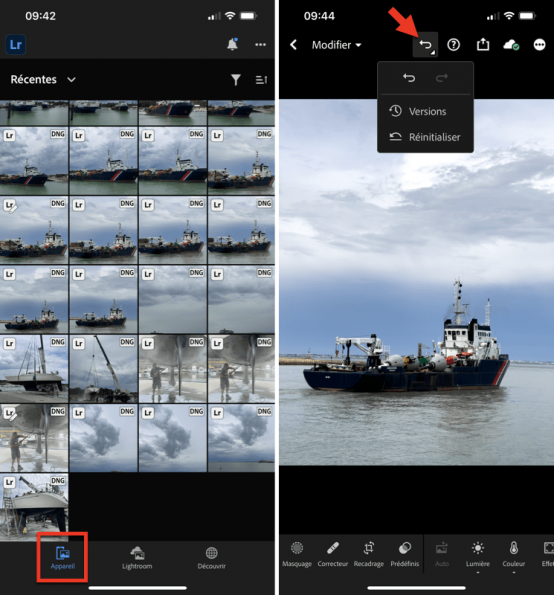Open the three-dot menu on library screen

(260, 45)
